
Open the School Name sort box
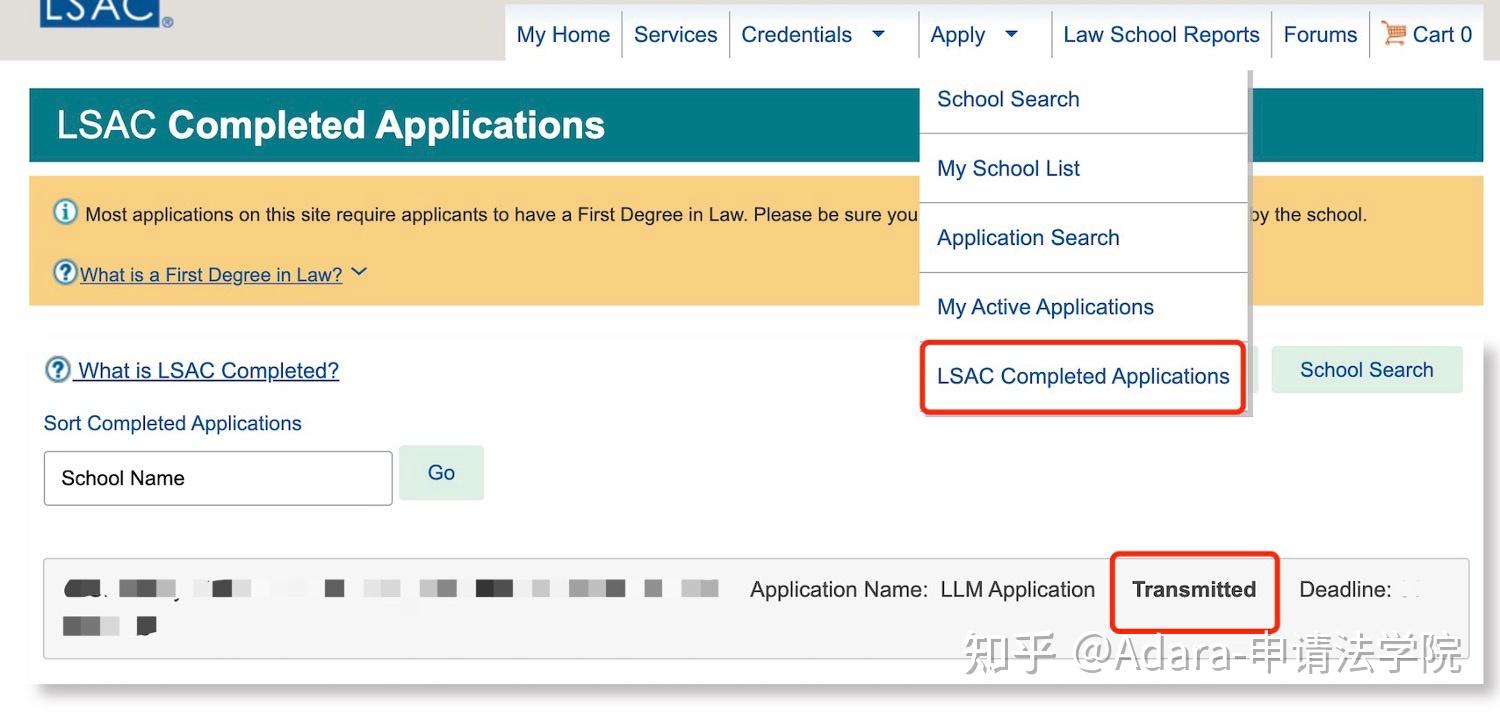coord(218,478)
